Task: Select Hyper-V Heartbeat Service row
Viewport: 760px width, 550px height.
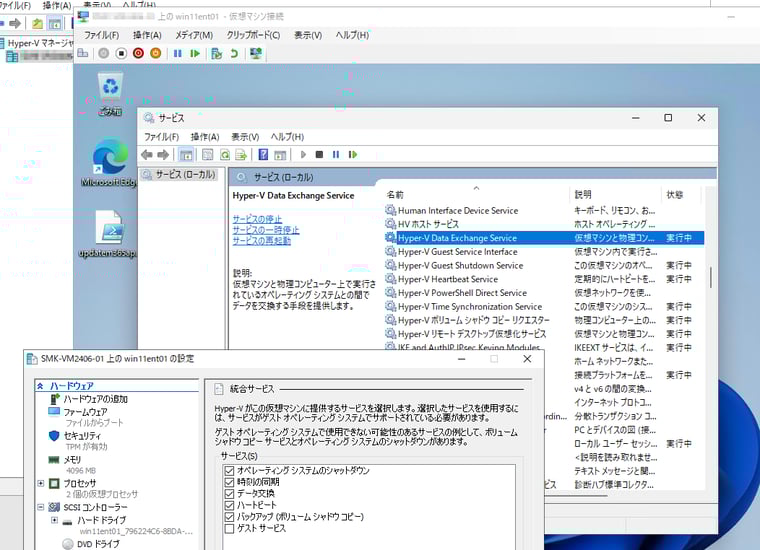Action: [x=544, y=279]
